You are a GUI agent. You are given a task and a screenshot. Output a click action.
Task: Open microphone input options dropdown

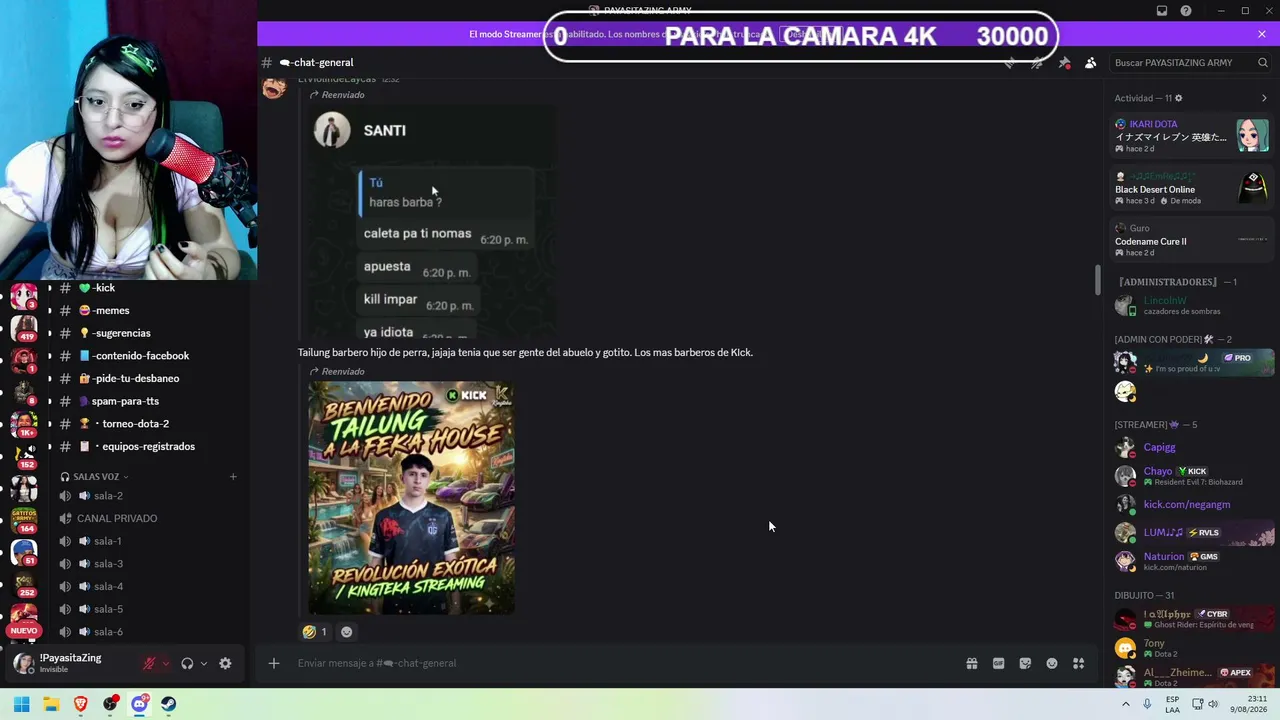(166, 663)
